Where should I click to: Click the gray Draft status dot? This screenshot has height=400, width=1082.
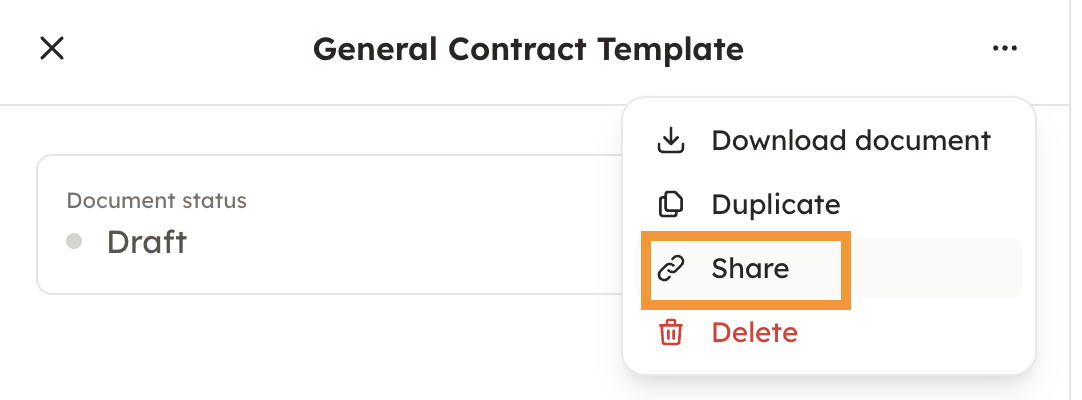(74, 241)
